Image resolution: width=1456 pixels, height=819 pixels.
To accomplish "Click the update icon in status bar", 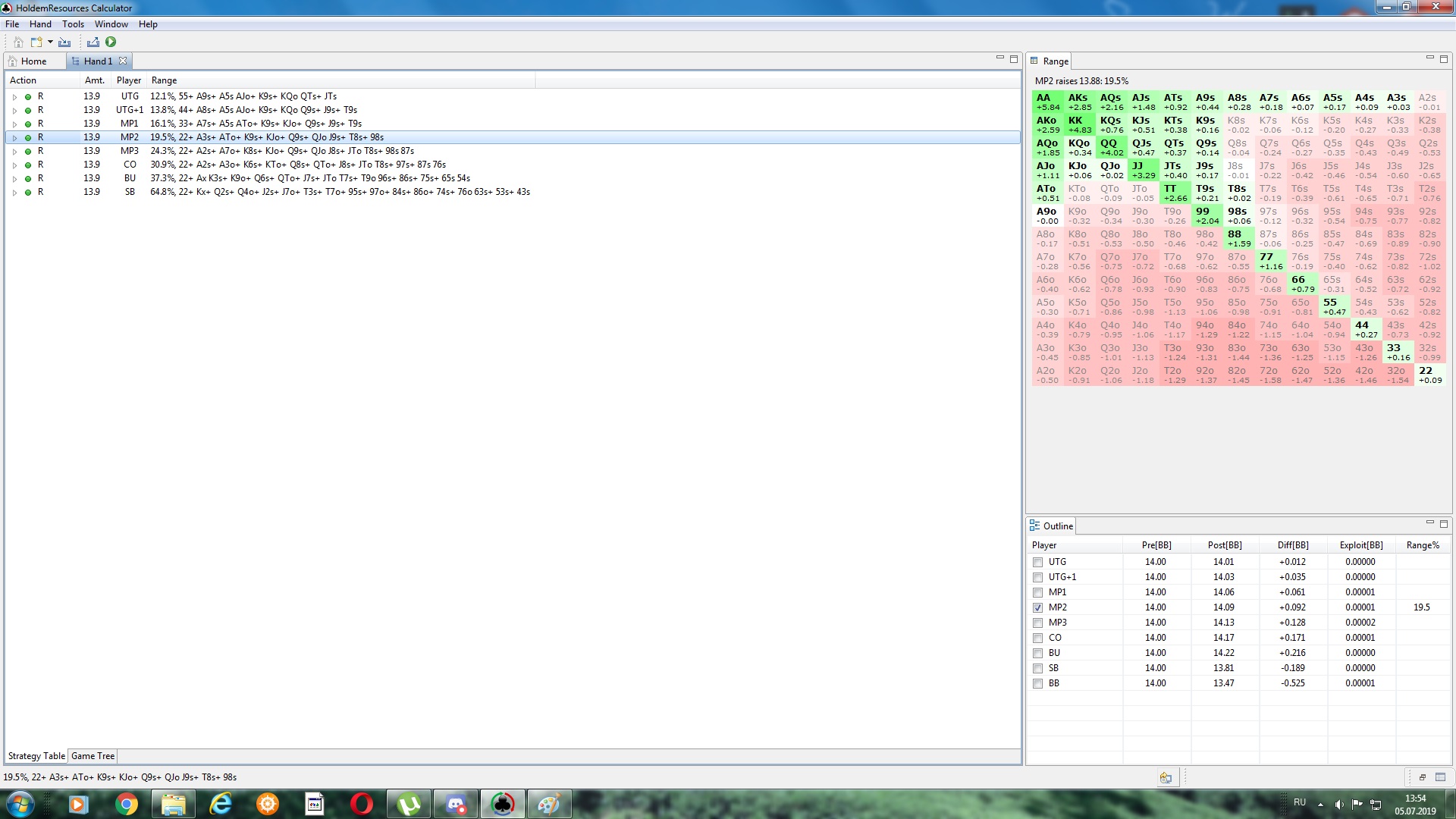I will click(x=1166, y=777).
